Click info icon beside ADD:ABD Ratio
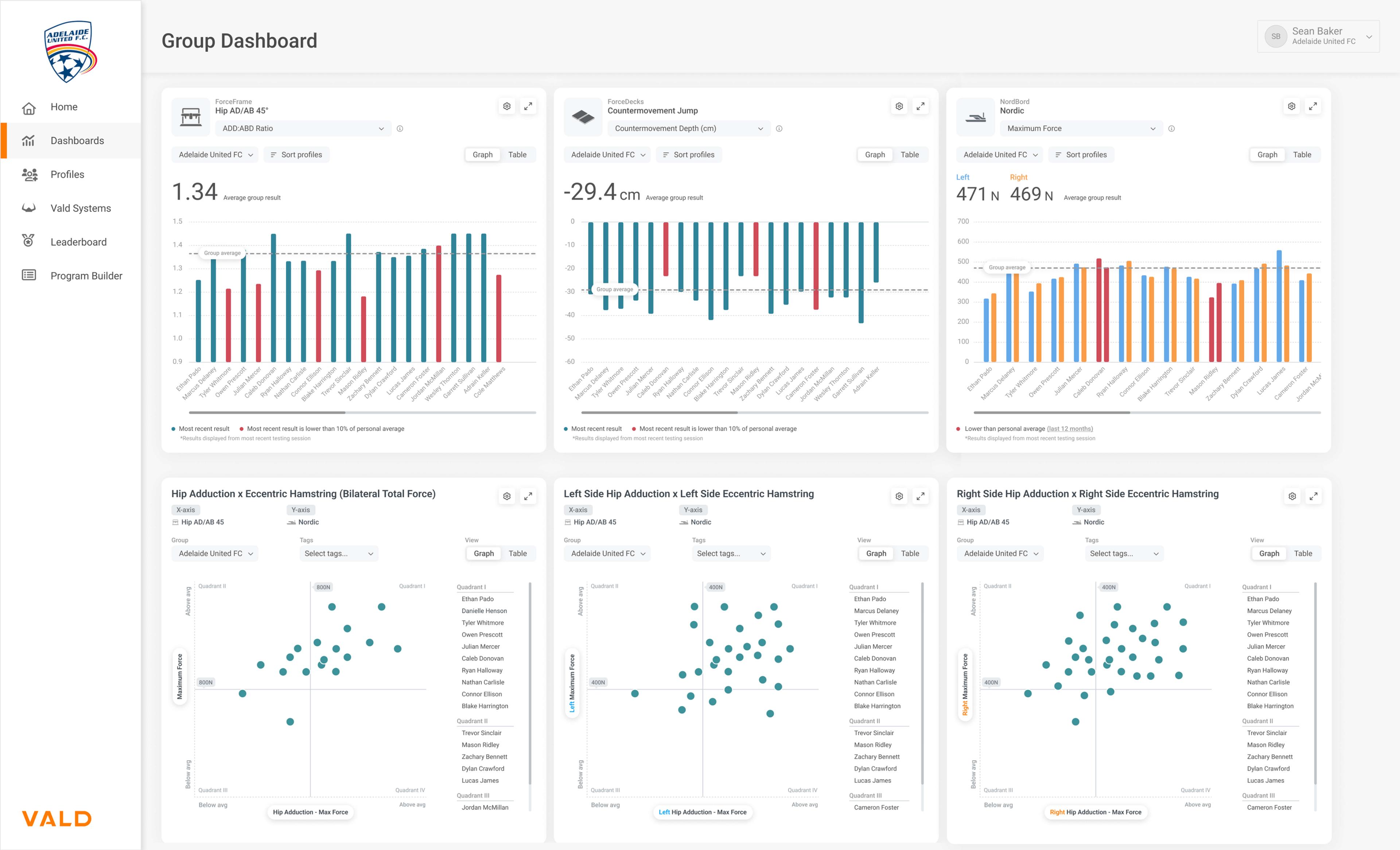Viewport: 1400px width, 850px height. (x=400, y=128)
